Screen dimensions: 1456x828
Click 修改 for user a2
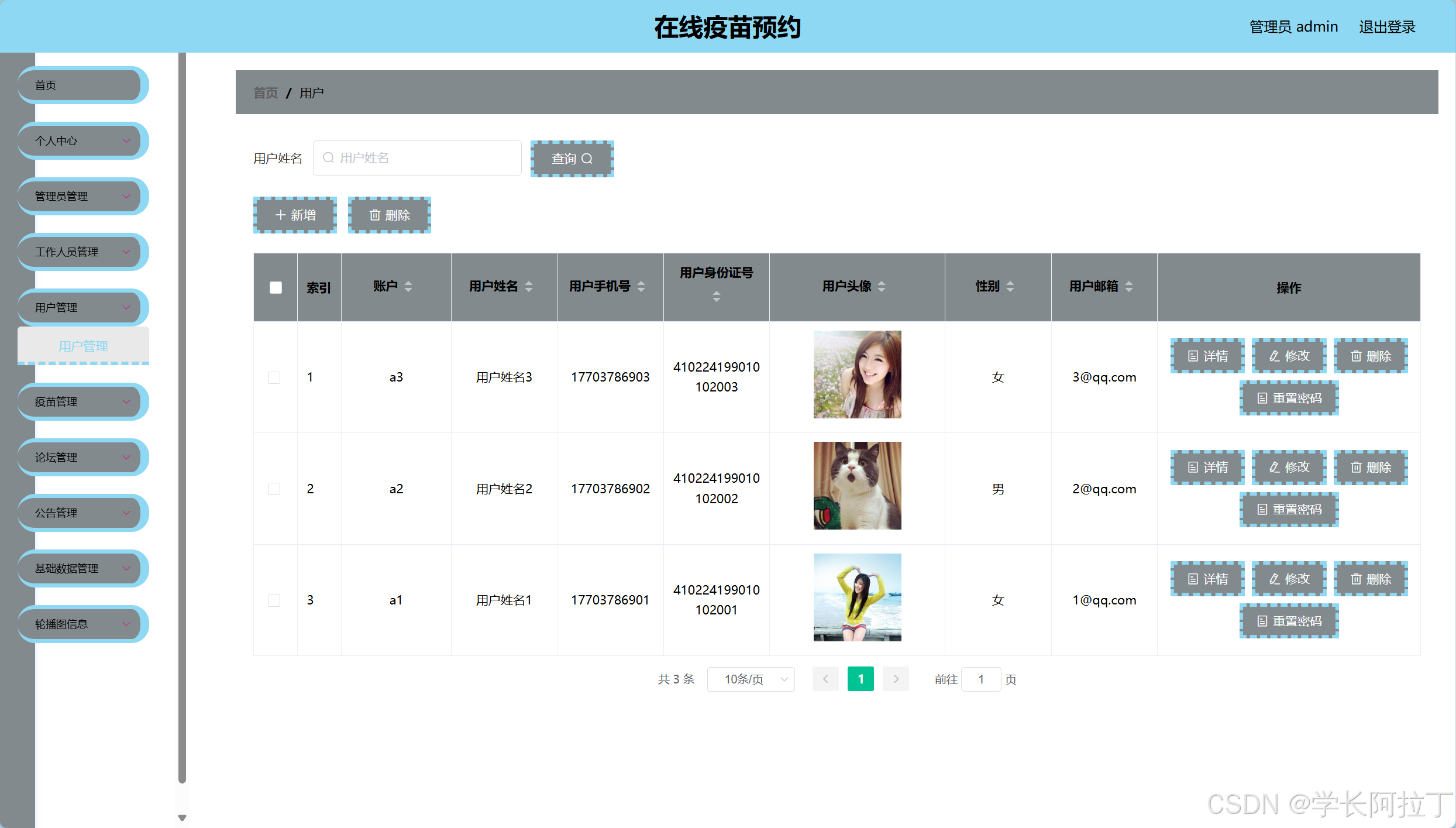(1289, 467)
